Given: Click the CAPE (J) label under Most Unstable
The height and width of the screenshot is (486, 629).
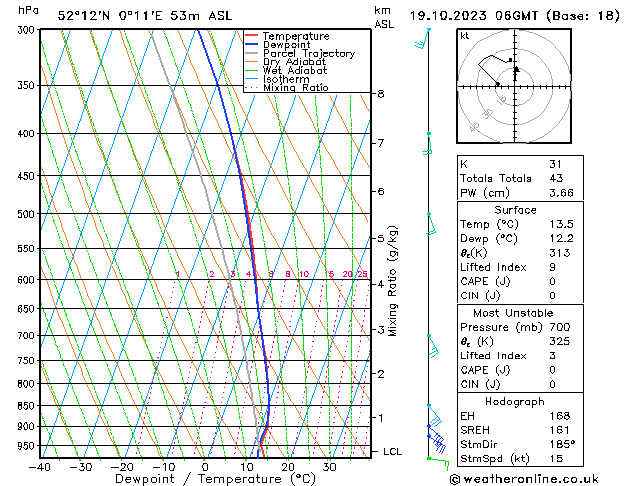Looking at the screenshot, I should click(x=485, y=370).
